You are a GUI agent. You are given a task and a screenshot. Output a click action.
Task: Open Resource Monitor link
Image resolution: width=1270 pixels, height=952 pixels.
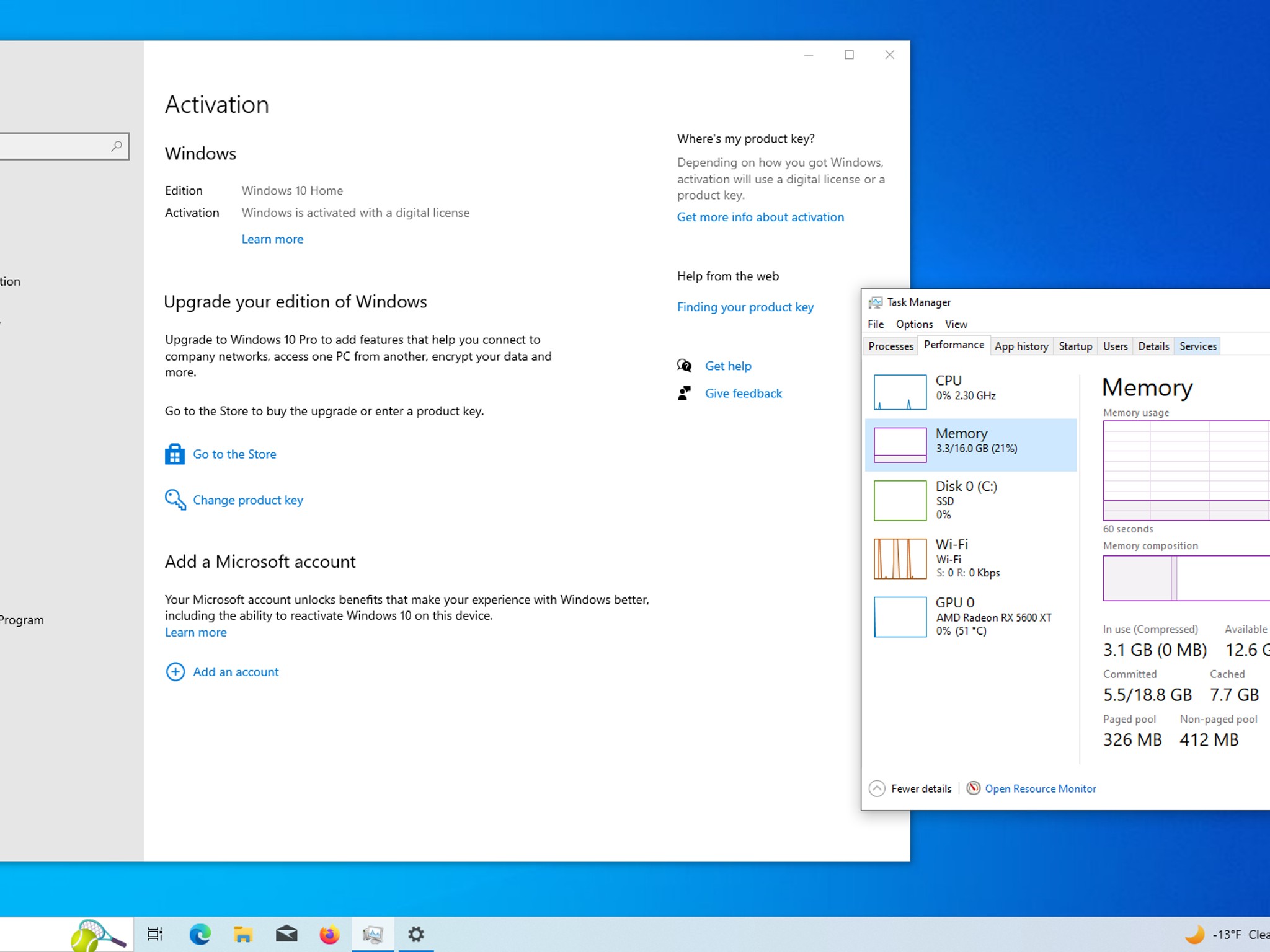pyautogui.click(x=1040, y=788)
